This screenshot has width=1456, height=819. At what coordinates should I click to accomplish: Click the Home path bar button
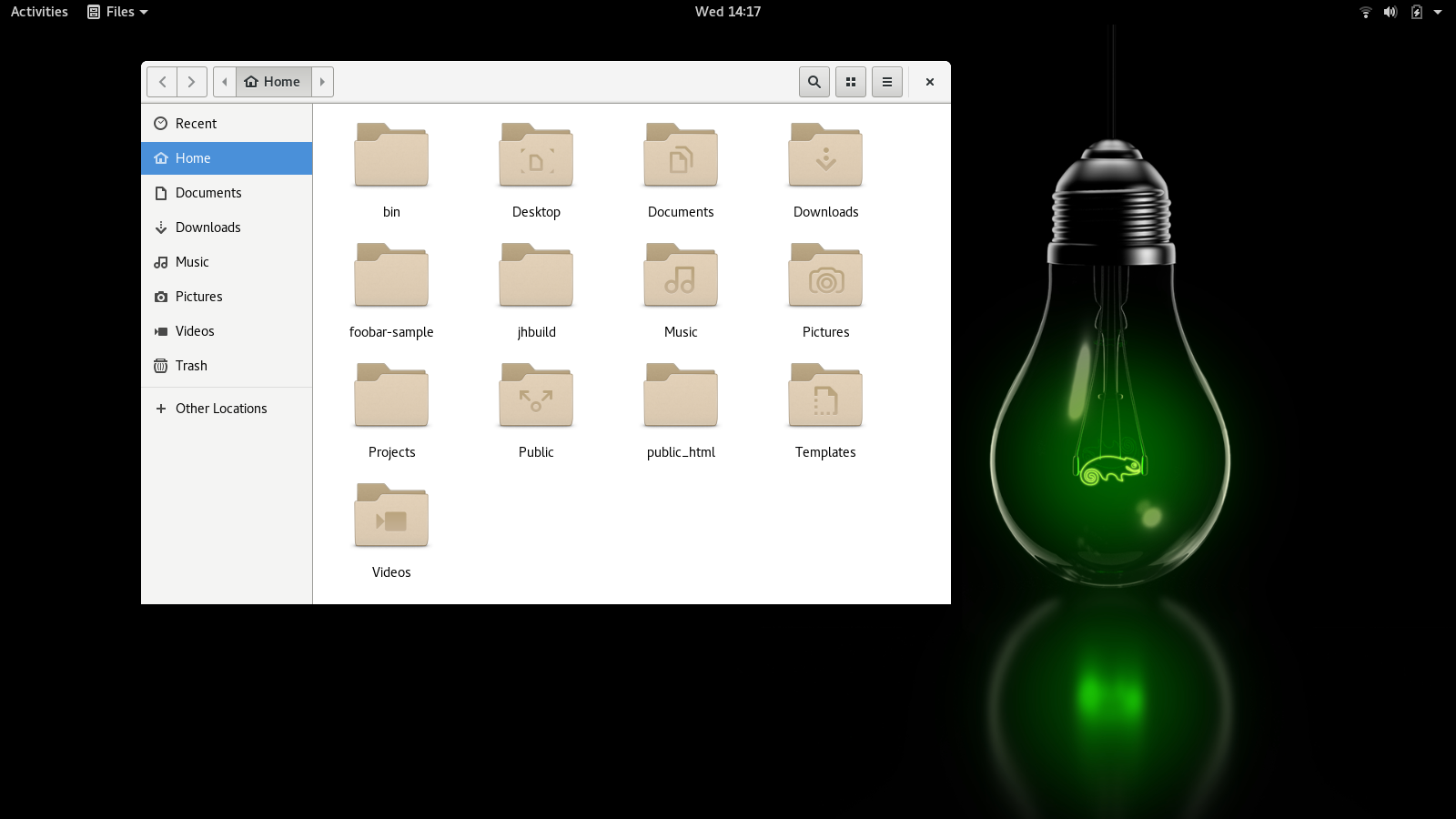click(273, 82)
